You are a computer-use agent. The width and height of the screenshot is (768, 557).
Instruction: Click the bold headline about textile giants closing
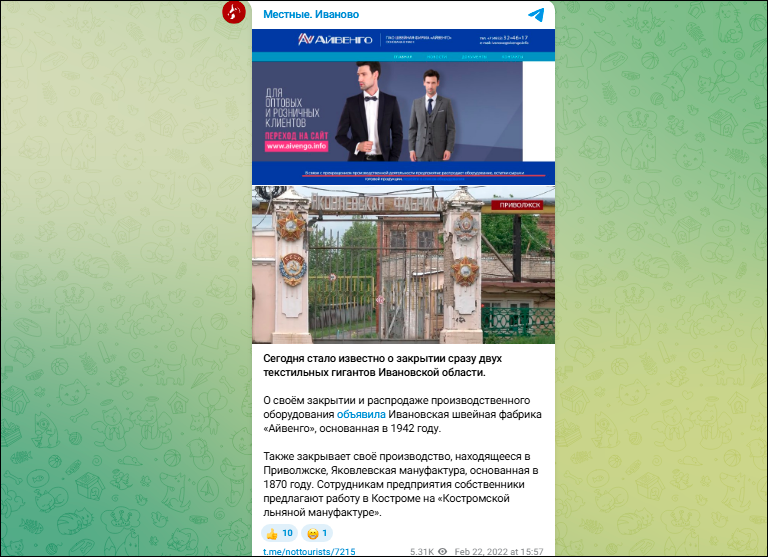pyautogui.click(x=374, y=365)
